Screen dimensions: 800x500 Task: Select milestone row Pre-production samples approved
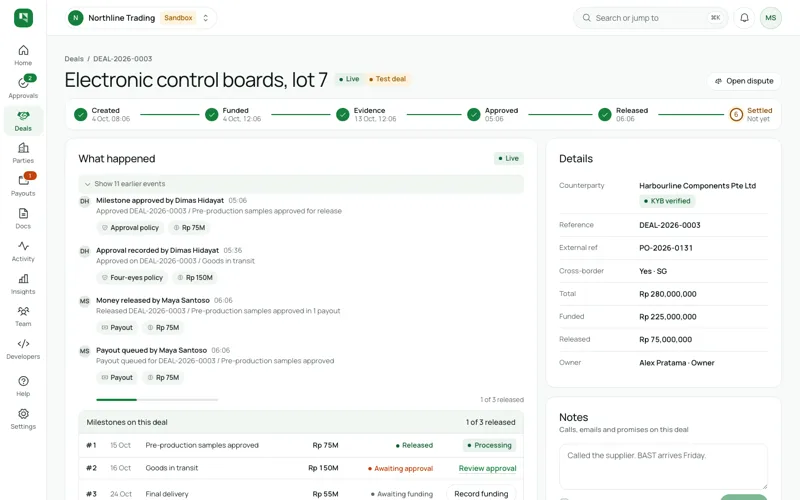(x=301, y=445)
